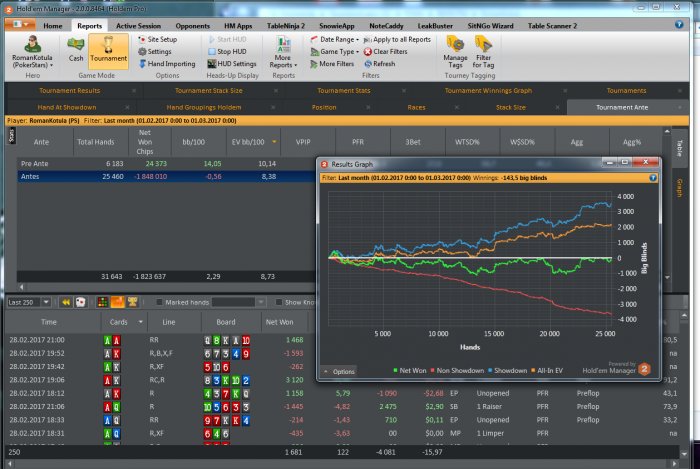The image size is (700, 469).
Task: Expand Options in the Results Graph window
Action: [338, 371]
